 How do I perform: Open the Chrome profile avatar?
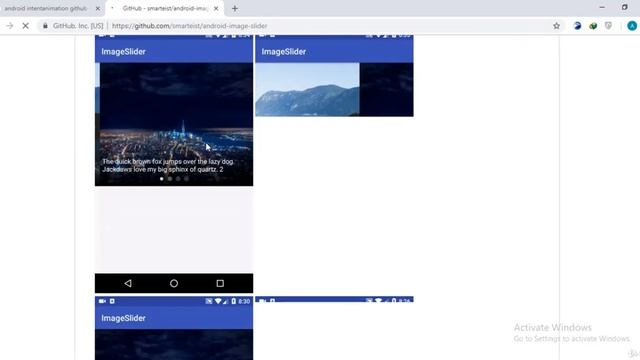click(632, 26)
